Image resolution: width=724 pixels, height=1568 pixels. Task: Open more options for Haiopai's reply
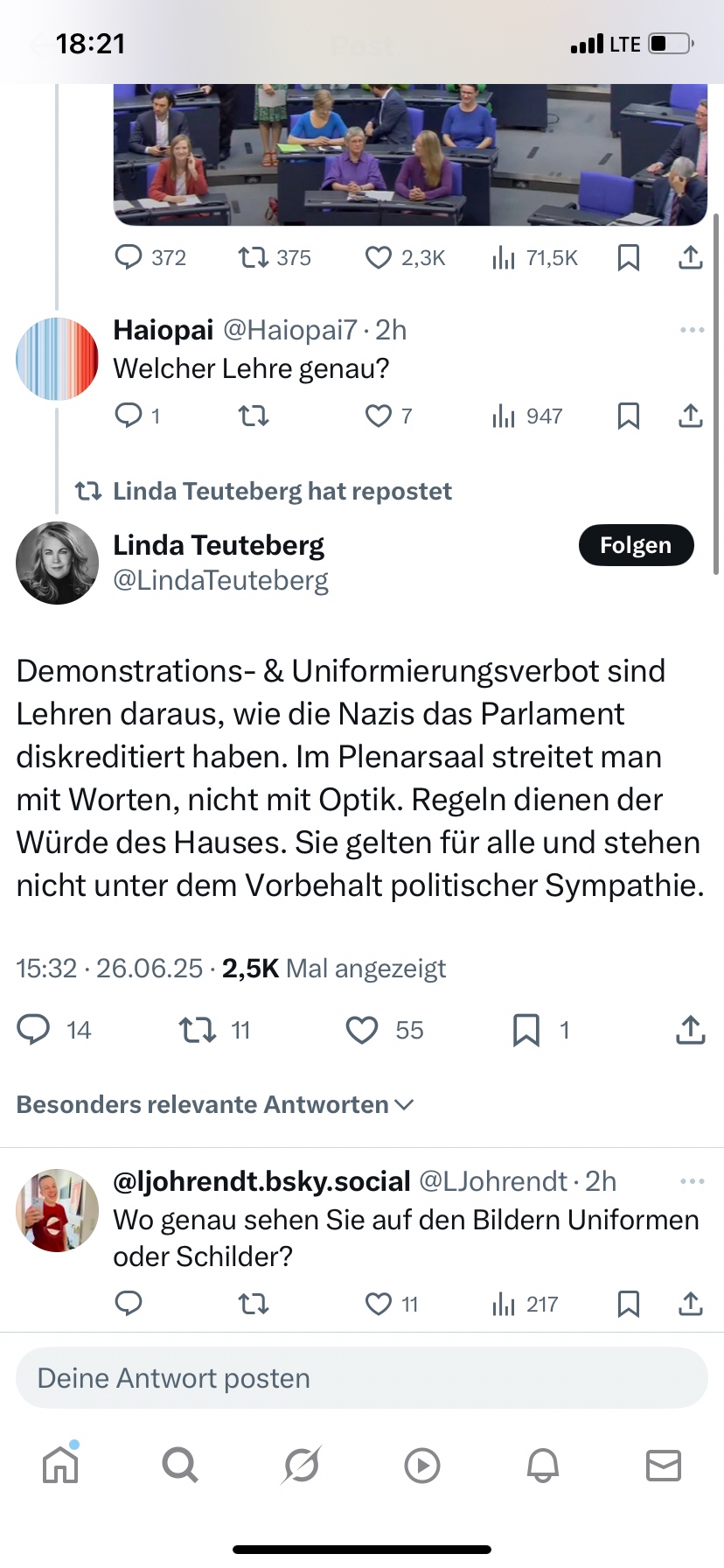point(692,330)
